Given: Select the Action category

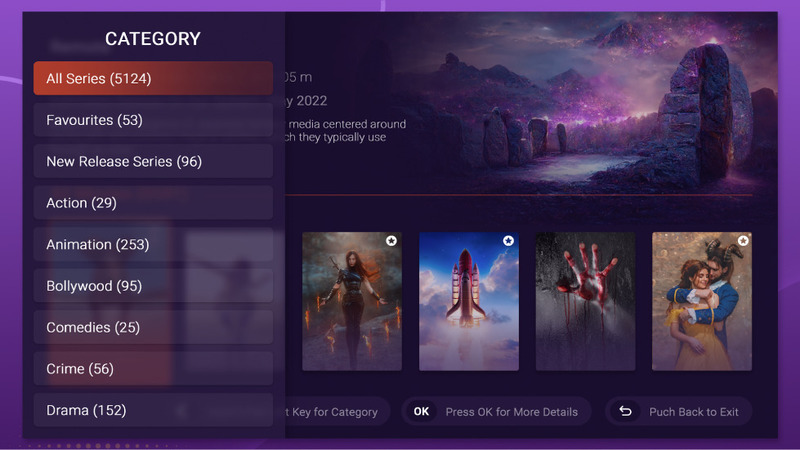Looking at the screenshot, I should click(x=153, y=203).
